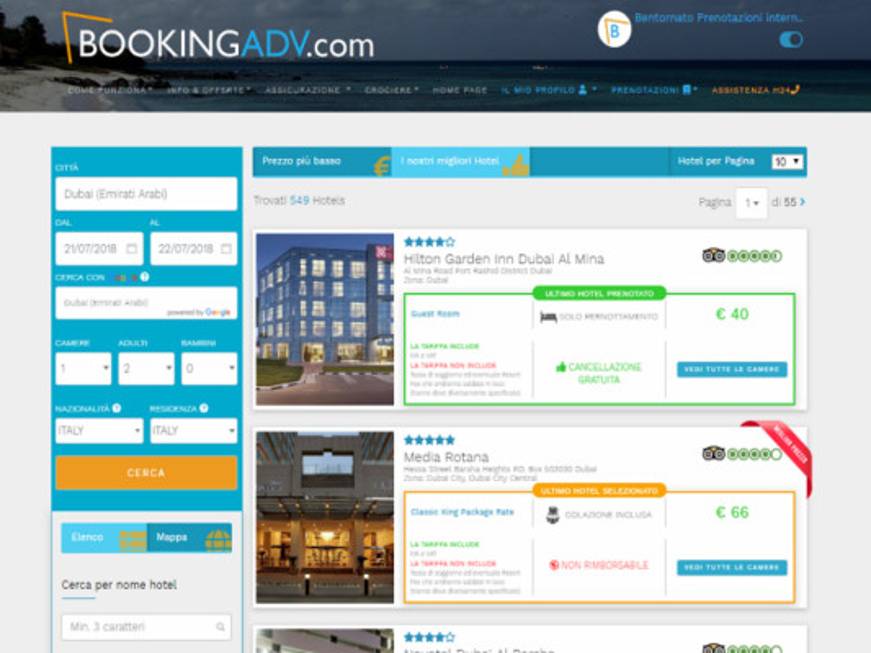Click the thumbs-up icon on best hotels tab
871x653 pixels.
click(x=516, y=165)
